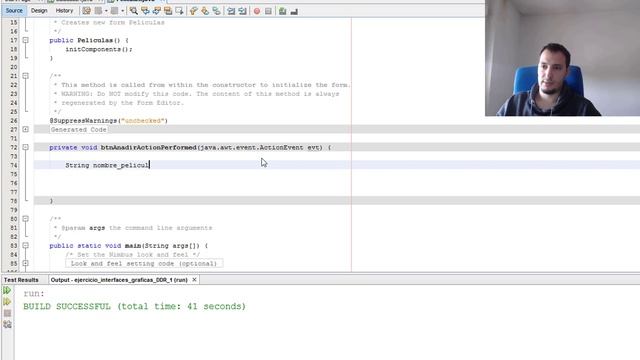
Task: Expand the Look and feel fold on line 85
Action: click(25, 263)
